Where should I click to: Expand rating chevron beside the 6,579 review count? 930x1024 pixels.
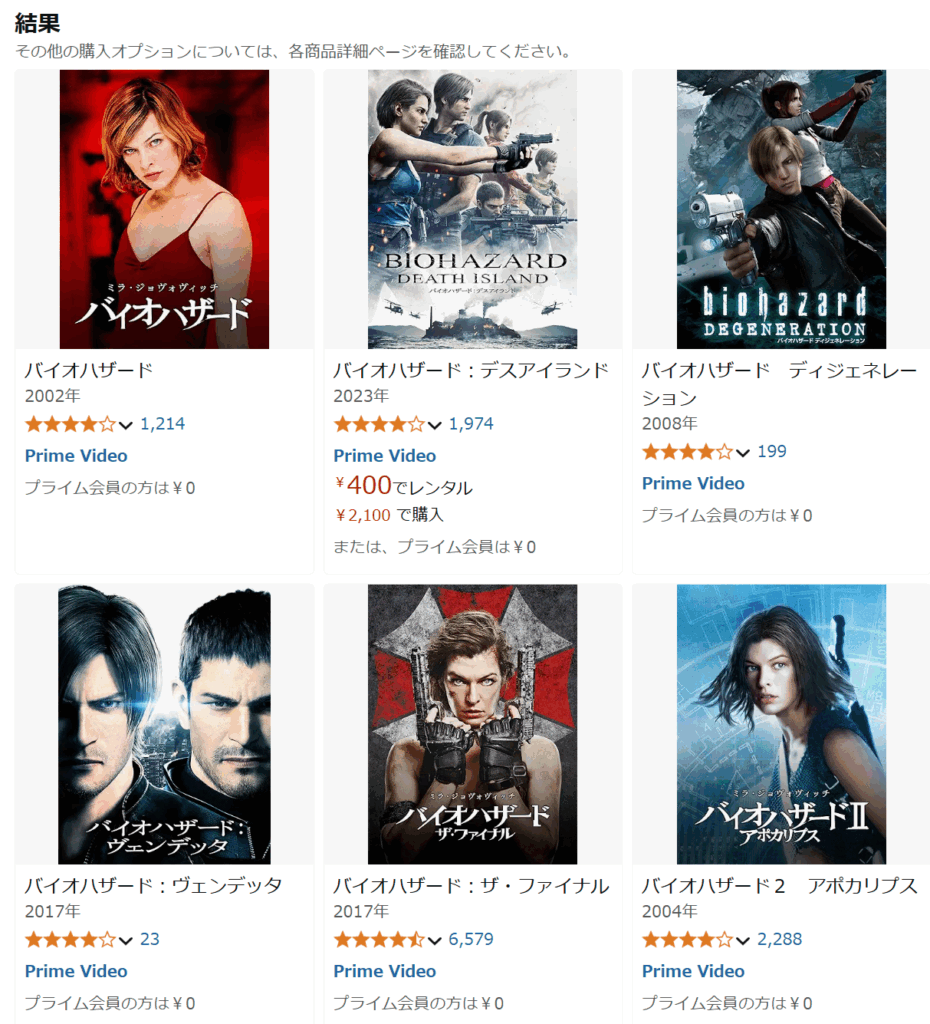point(435,940)
